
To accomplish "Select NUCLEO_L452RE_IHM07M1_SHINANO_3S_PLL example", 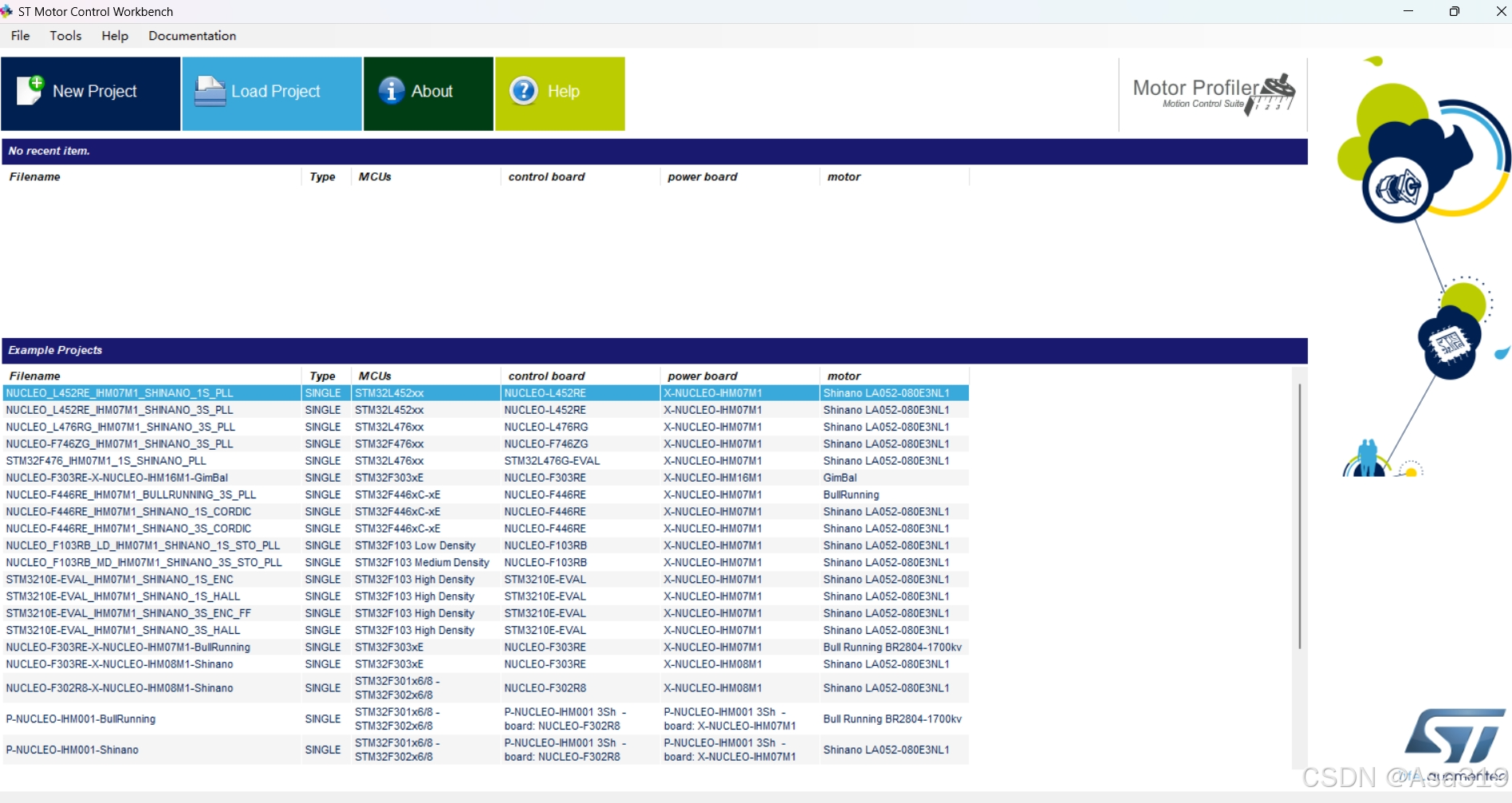I will pos(486,410).
